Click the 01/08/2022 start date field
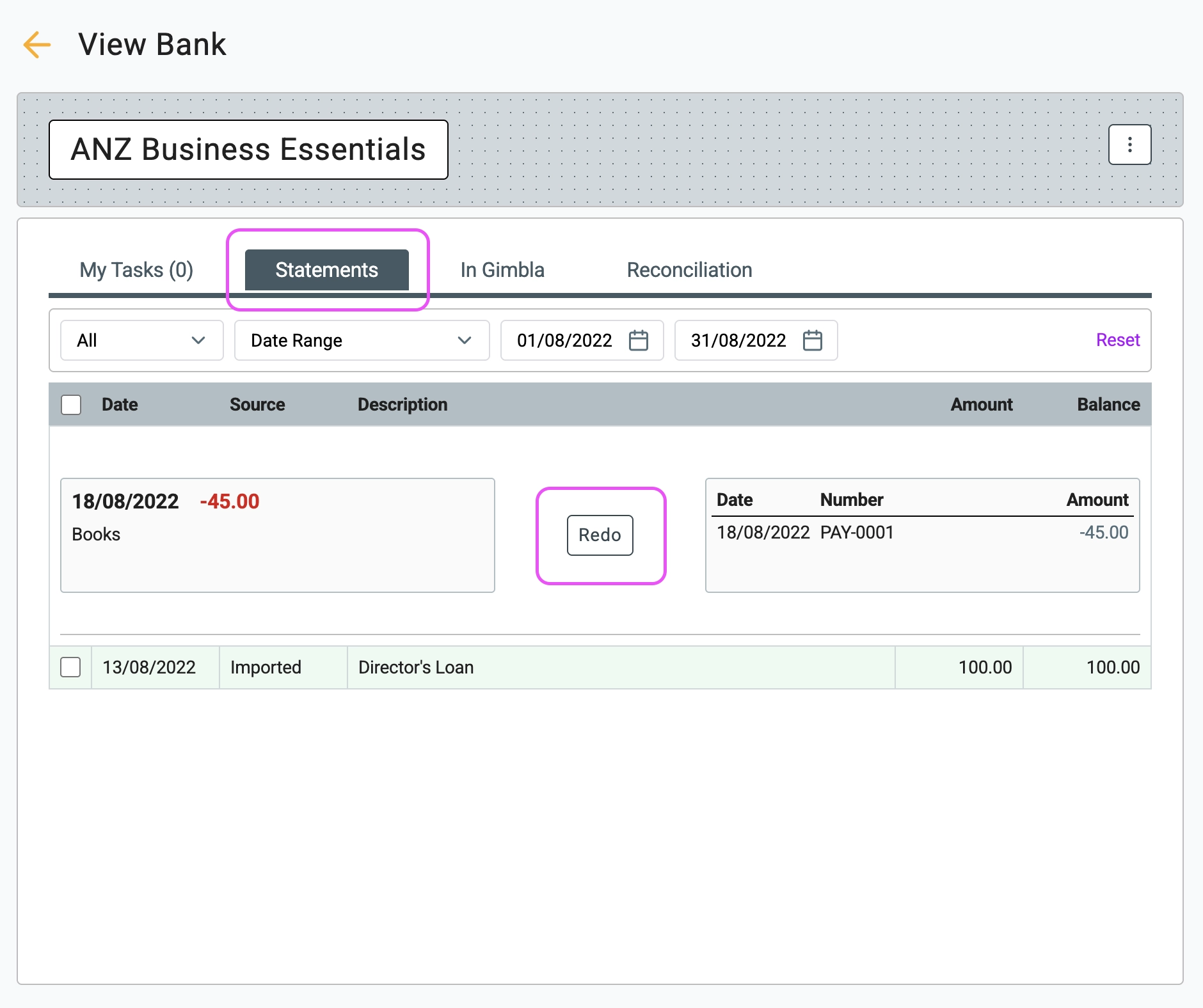 (582, 340)
